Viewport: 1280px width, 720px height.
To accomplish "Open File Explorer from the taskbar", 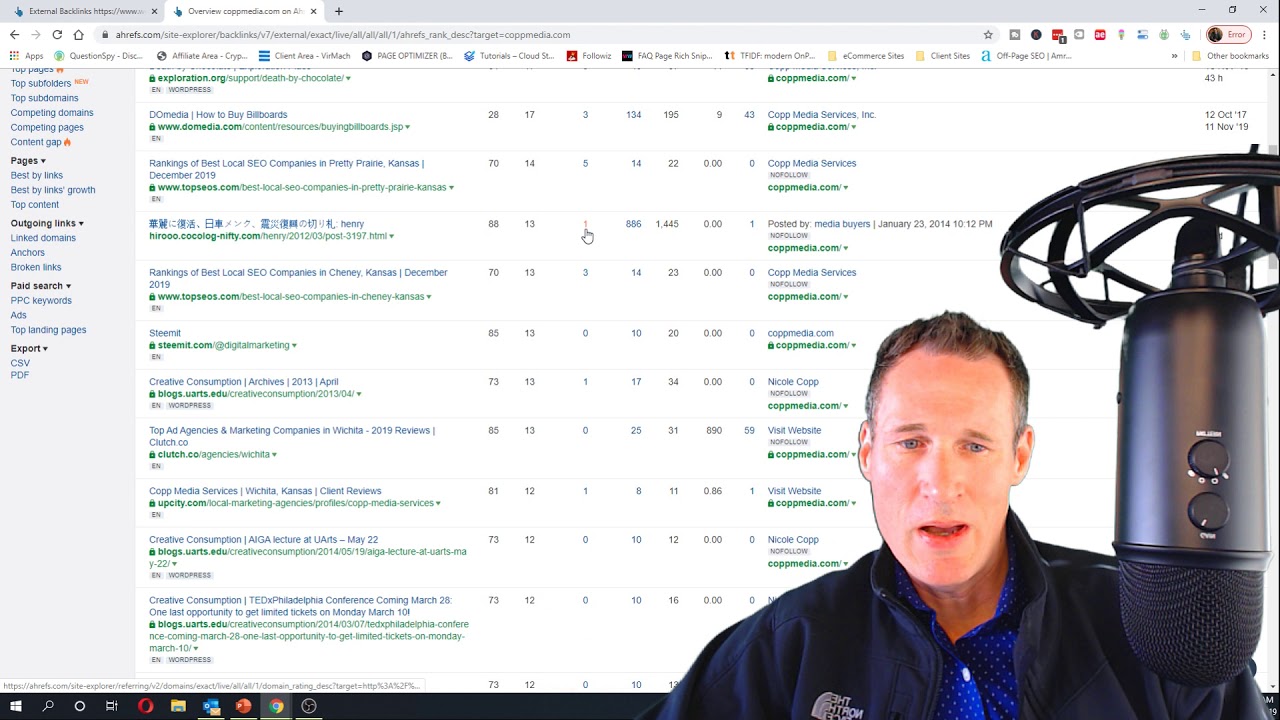I will (178, 706).
